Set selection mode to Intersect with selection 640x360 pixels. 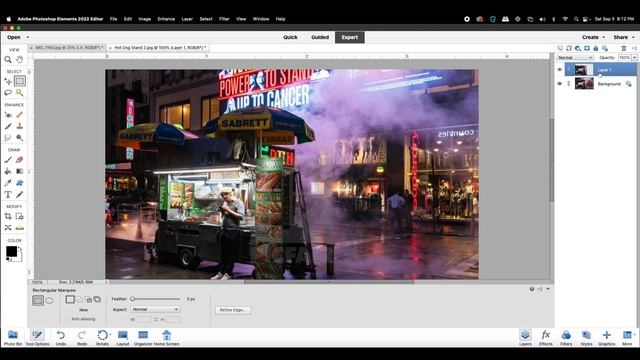pos(98,300)
